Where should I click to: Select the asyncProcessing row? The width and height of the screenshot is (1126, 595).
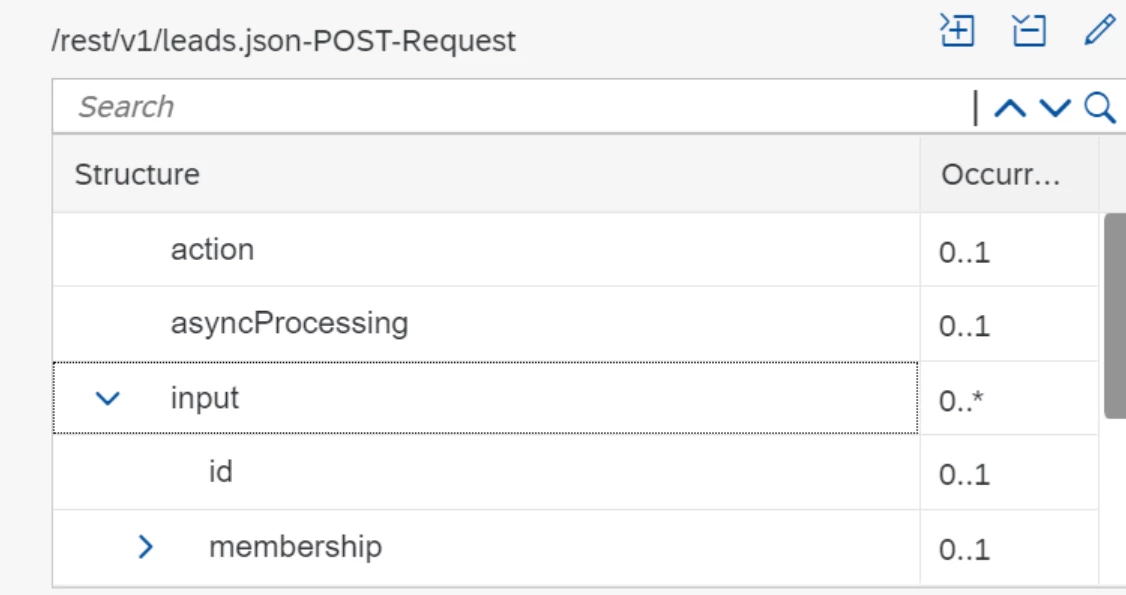point(289,323)
